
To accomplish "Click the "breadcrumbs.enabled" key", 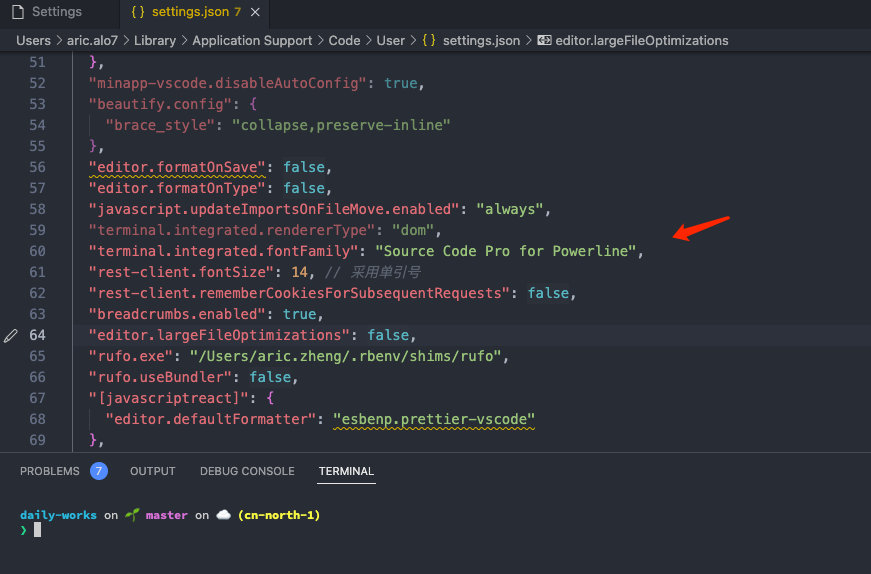I will pyautogui.click(x=177, y=314).
